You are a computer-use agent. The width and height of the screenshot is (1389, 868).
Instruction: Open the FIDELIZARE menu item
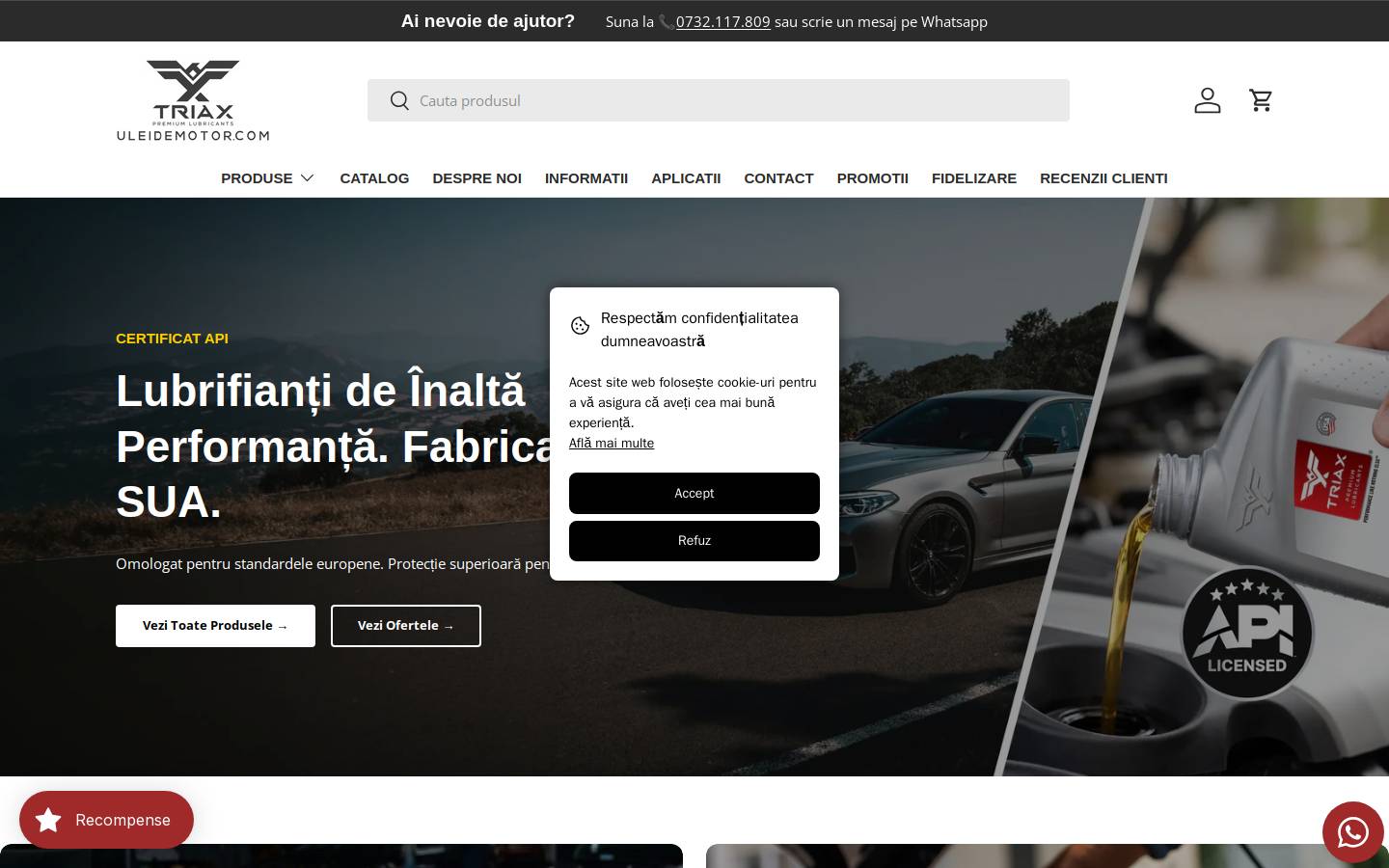point(974,178)
